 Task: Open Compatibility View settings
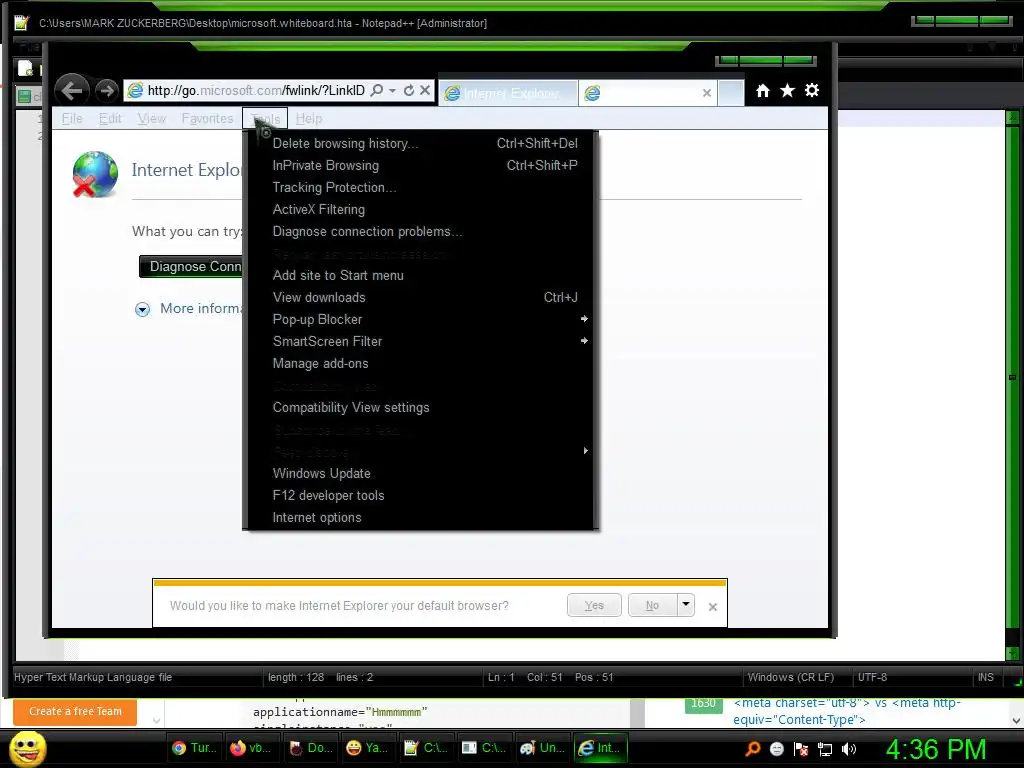421,408
